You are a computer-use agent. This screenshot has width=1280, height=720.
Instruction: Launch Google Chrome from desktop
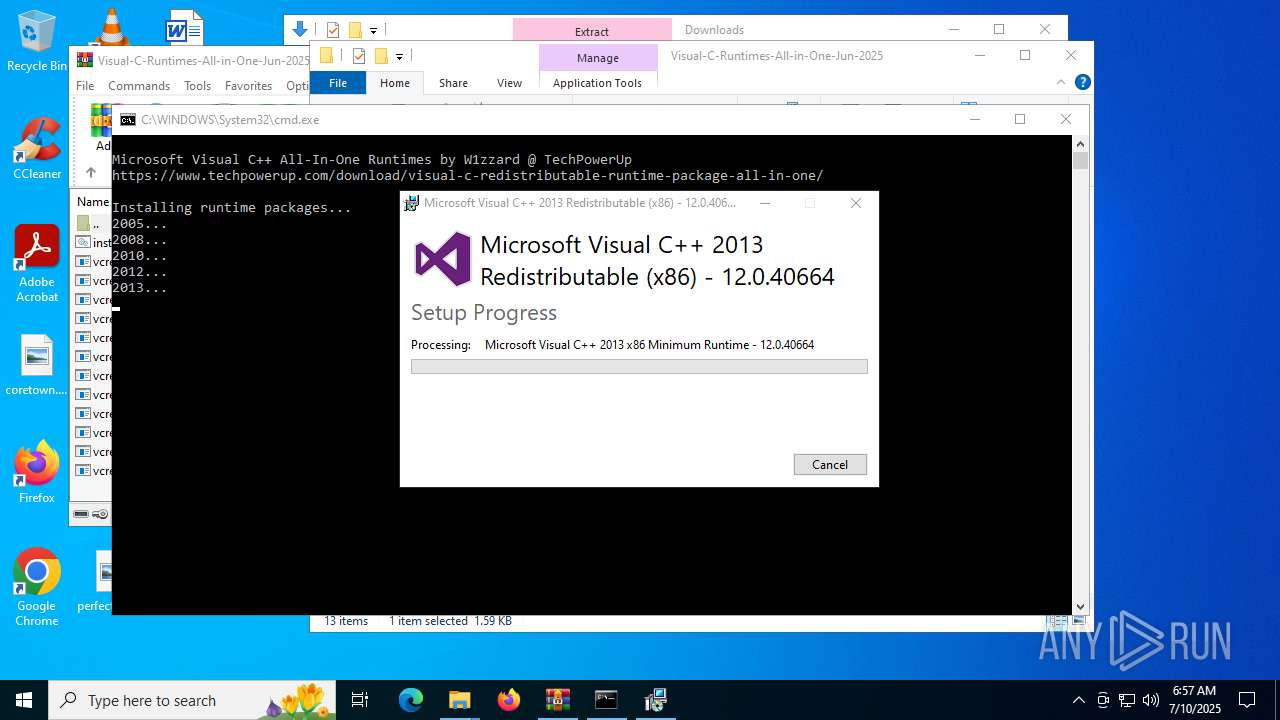(37, 588)
